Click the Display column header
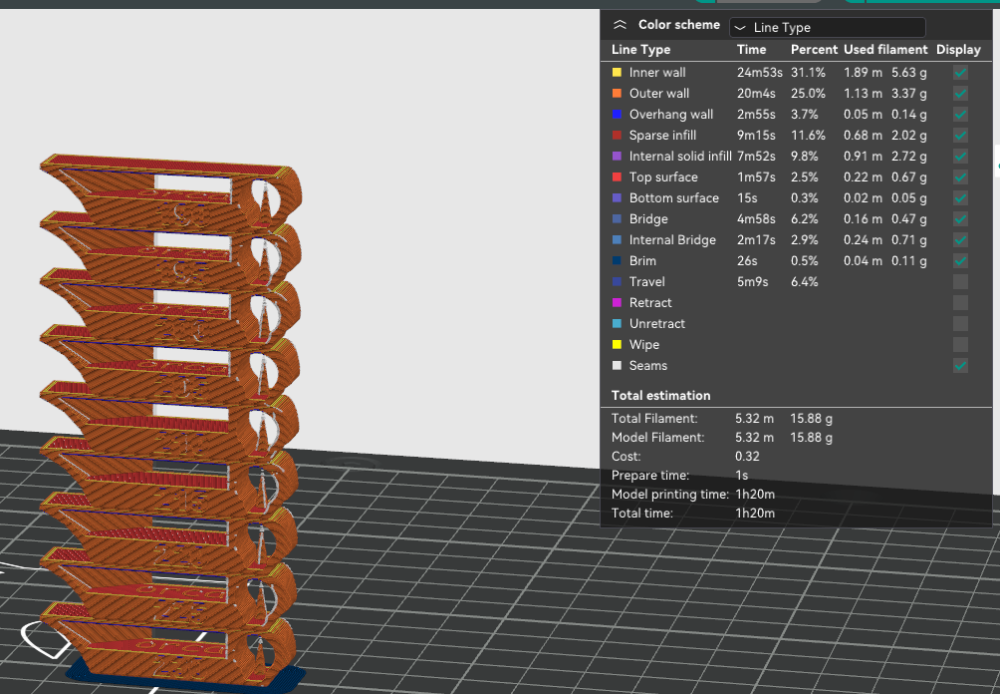The width and height of the screenshot is (1000, 694). pyautogui.click(x=958, y=50)
